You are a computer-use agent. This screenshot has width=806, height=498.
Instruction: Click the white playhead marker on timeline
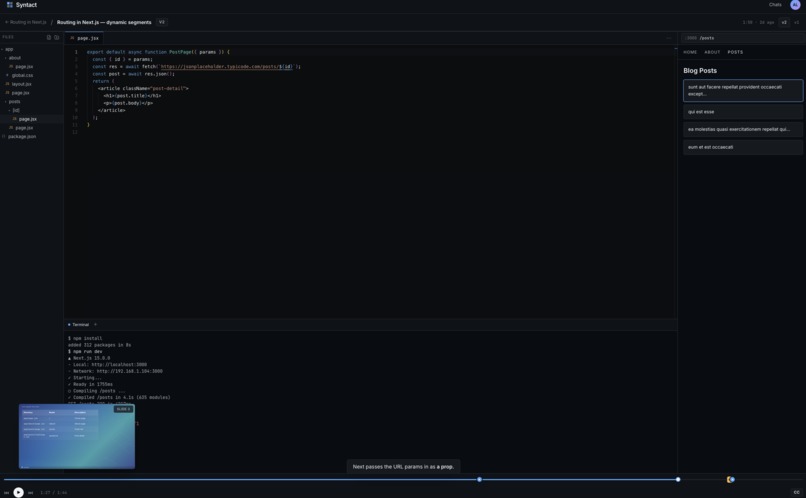coord(678,479)
